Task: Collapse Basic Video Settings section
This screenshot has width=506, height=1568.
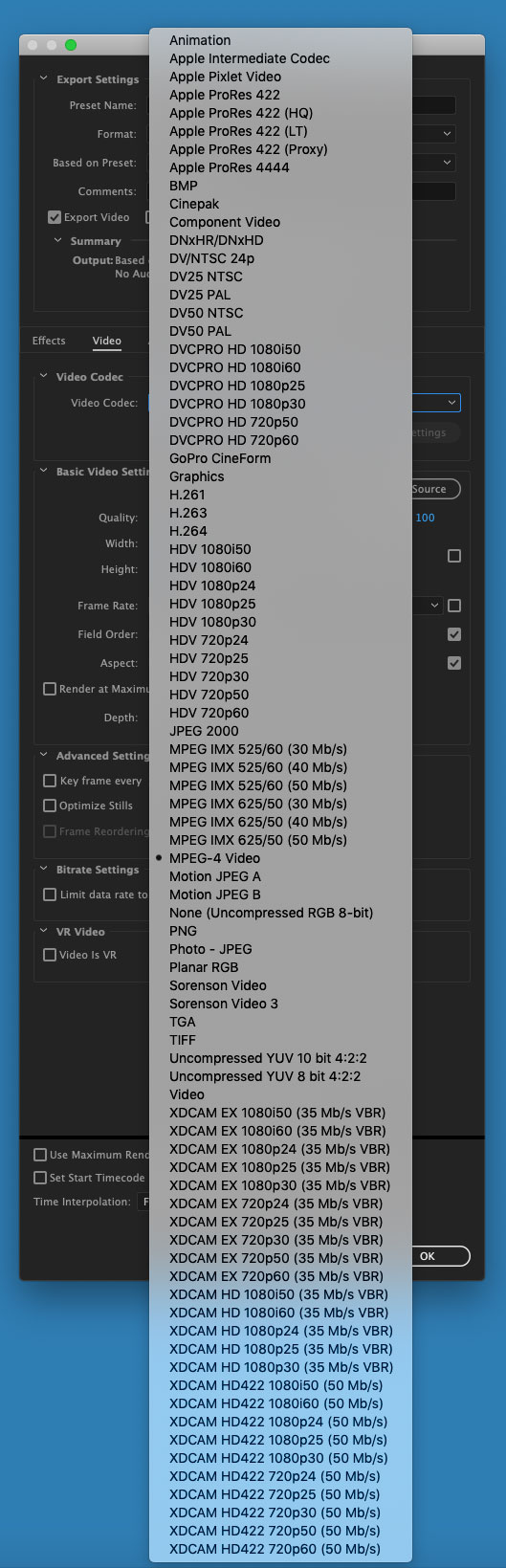Action: 44,472
